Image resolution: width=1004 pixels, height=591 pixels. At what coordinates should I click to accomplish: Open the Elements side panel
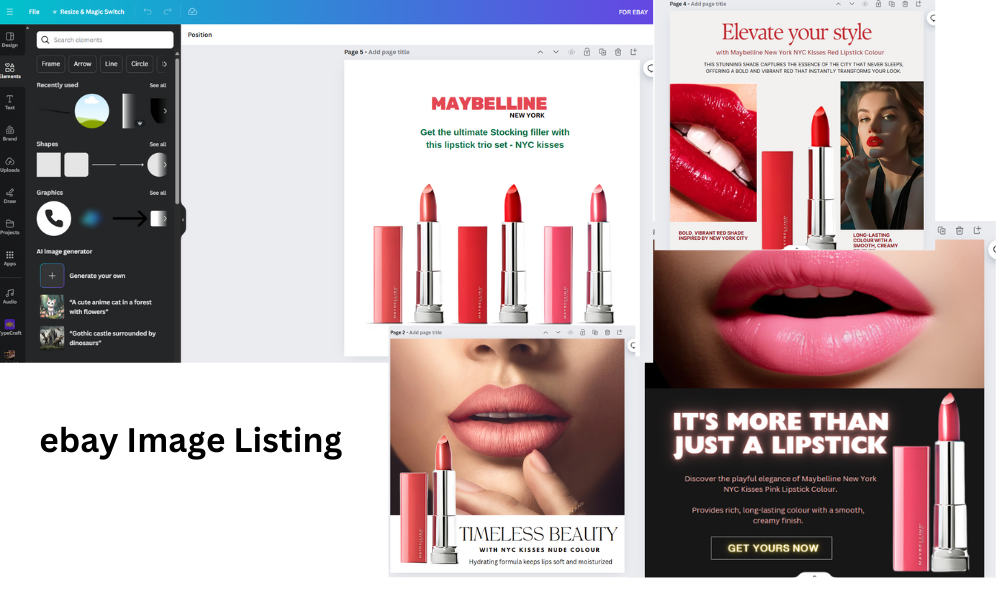click(10, 70)
